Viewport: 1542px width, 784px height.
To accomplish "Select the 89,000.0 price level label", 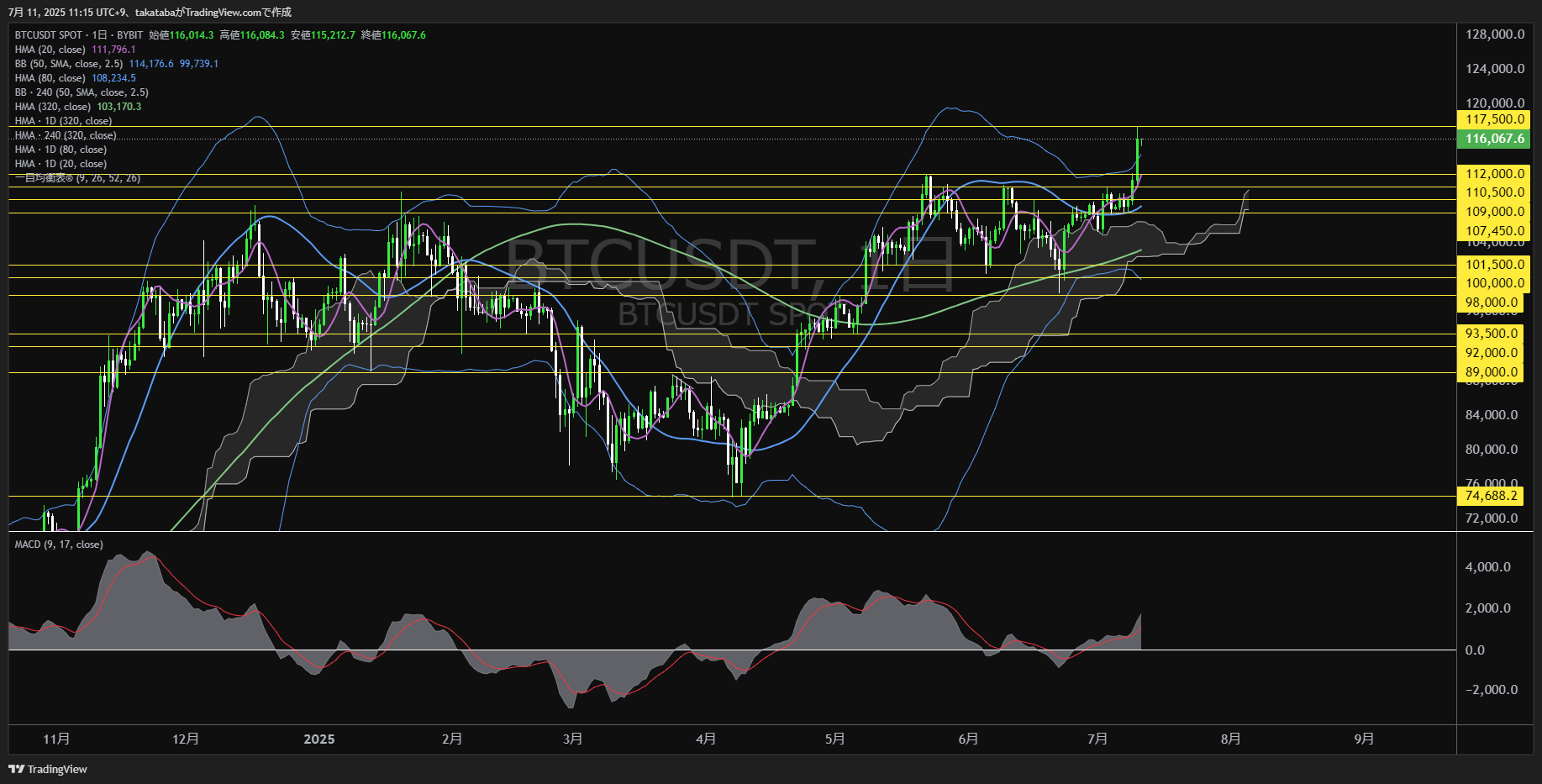I will tap(1491, 372).
